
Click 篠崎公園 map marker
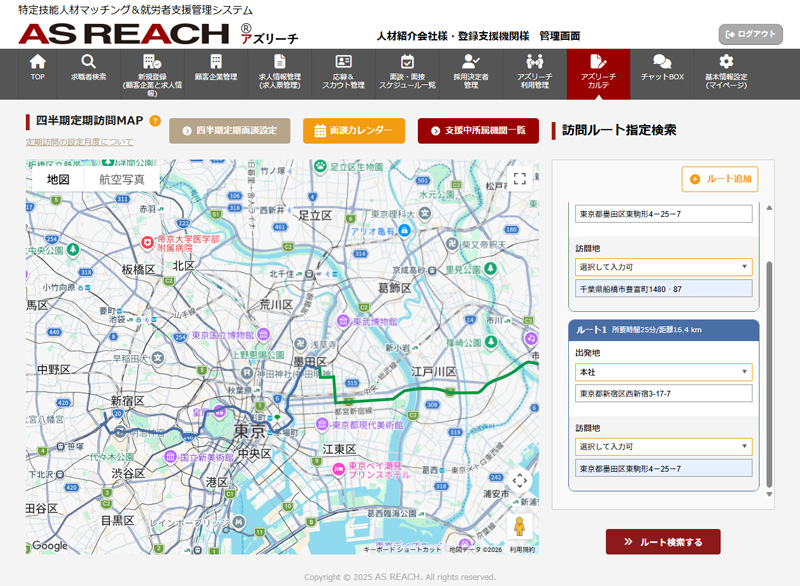click(x=491, y=341)
